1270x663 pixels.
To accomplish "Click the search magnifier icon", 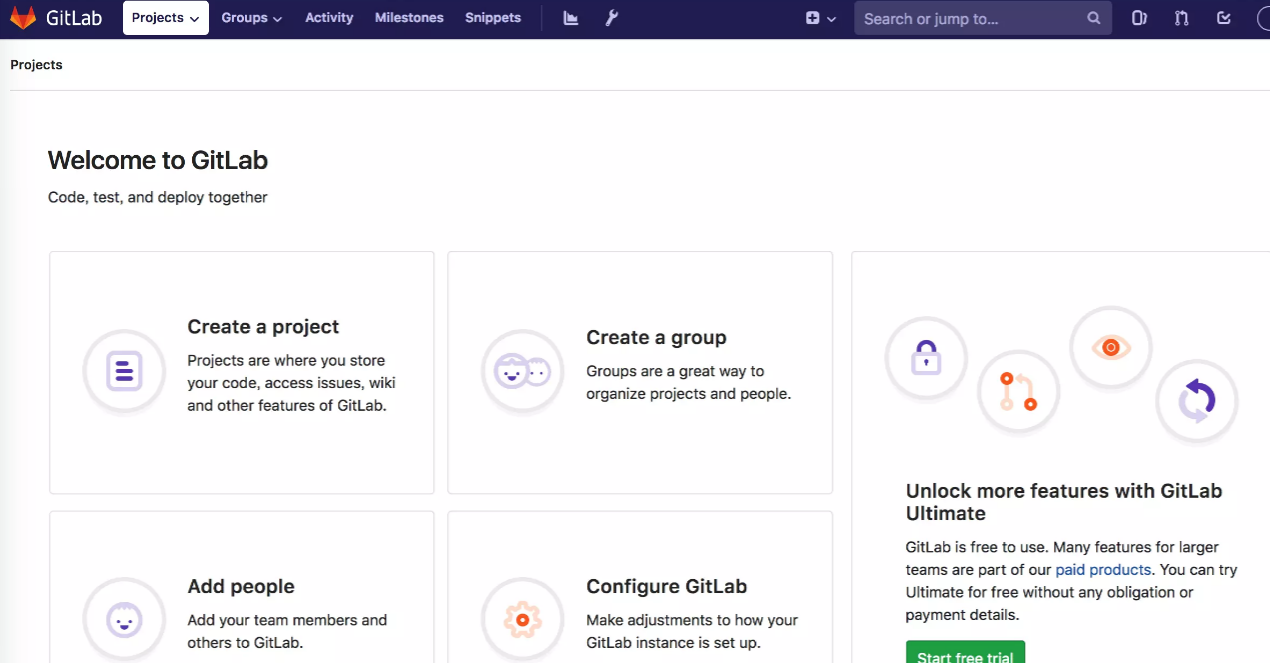I will [x=1094, y=18].
